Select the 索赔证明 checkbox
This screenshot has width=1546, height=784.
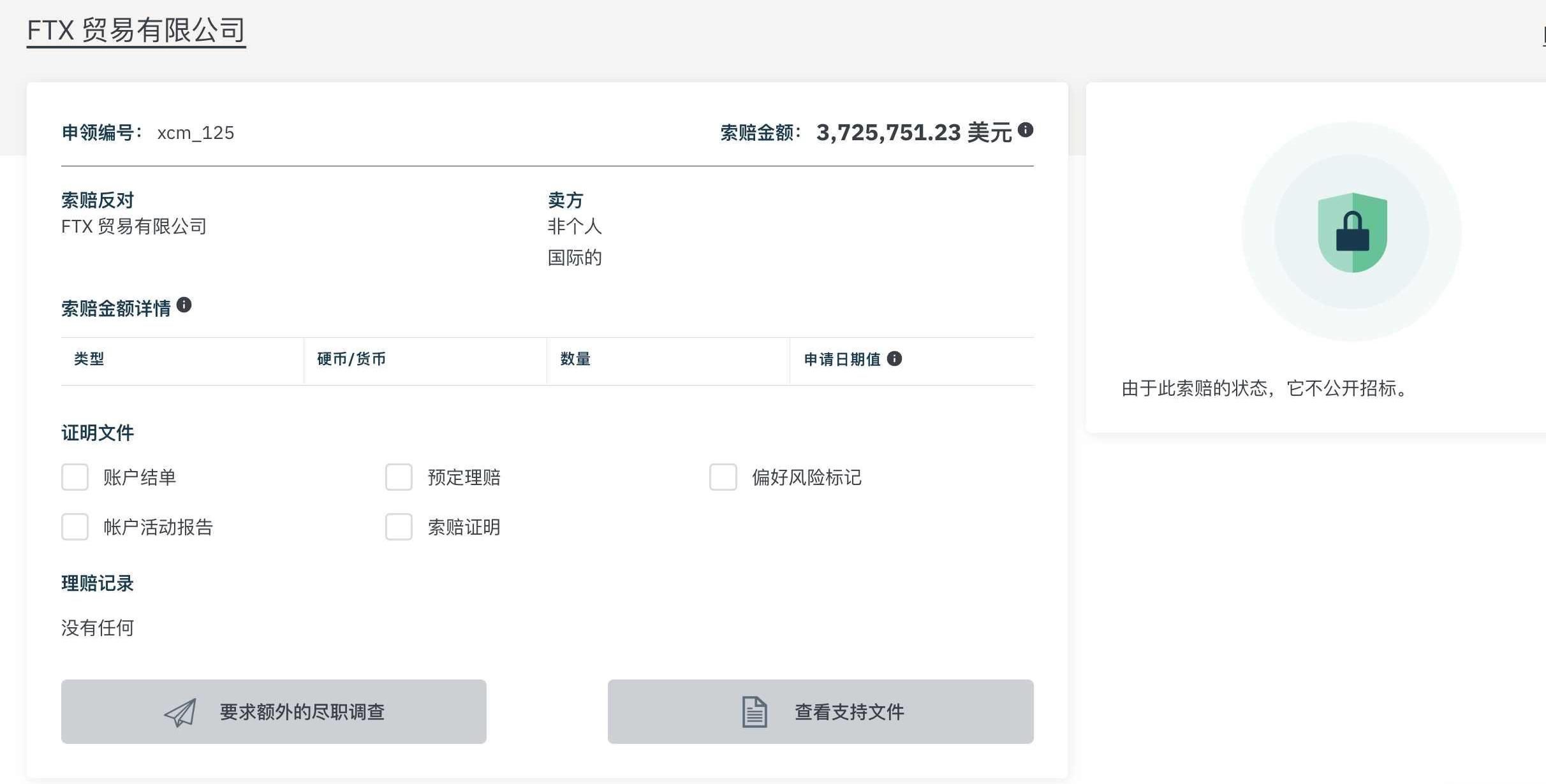399,527
